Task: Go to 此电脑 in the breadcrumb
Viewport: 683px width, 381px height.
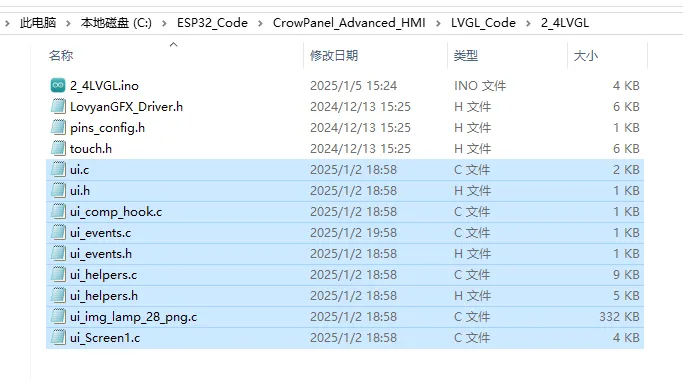Action: point(38,23)
